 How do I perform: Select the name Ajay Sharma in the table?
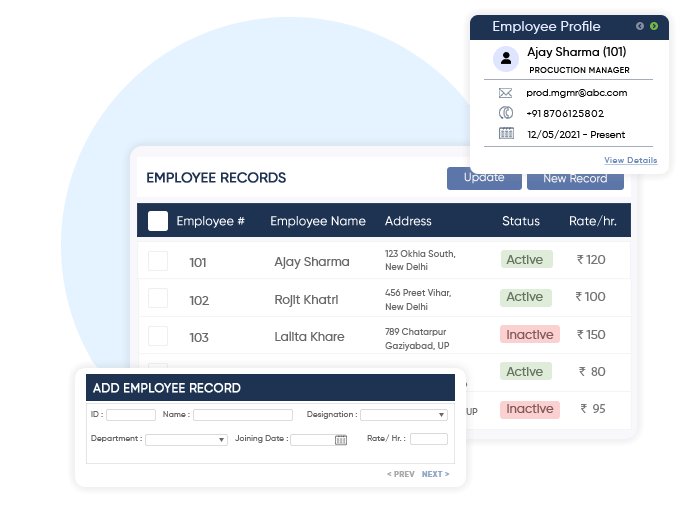pyautogui.click(x=312, y=262)
